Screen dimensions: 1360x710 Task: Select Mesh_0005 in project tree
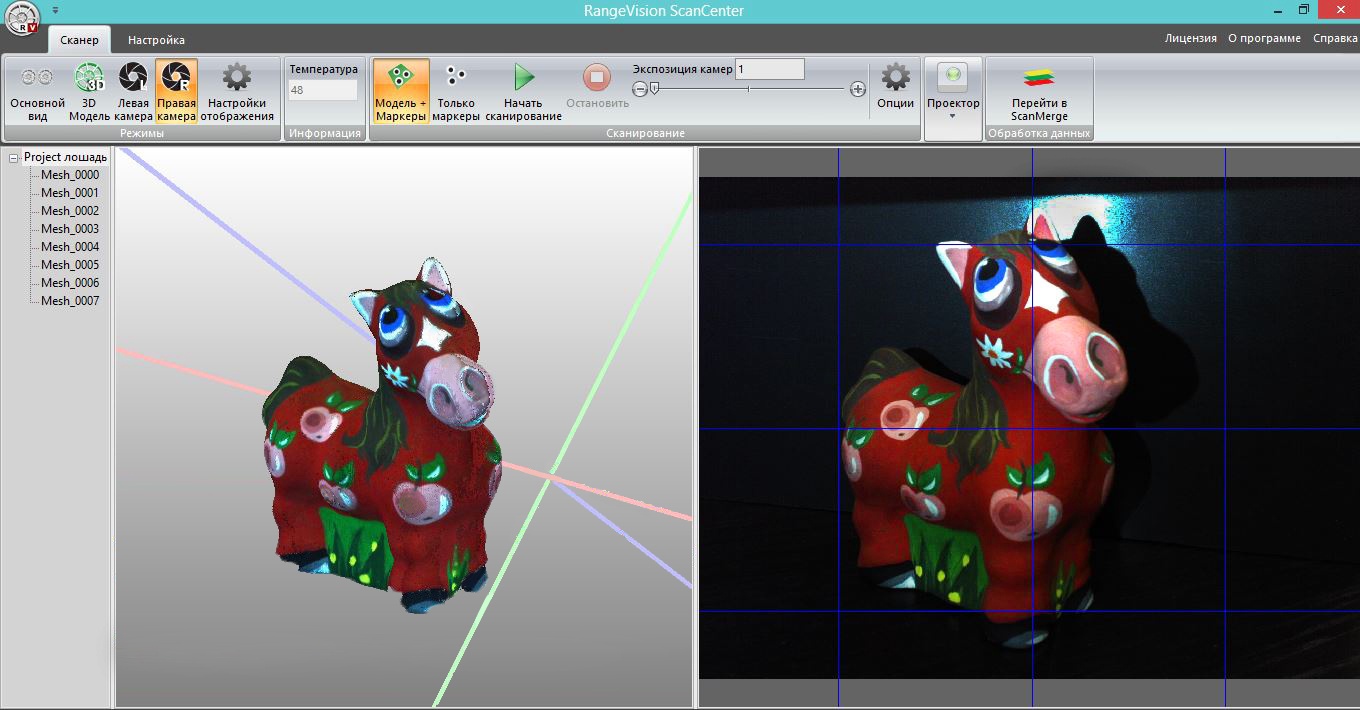coord(70,265)
